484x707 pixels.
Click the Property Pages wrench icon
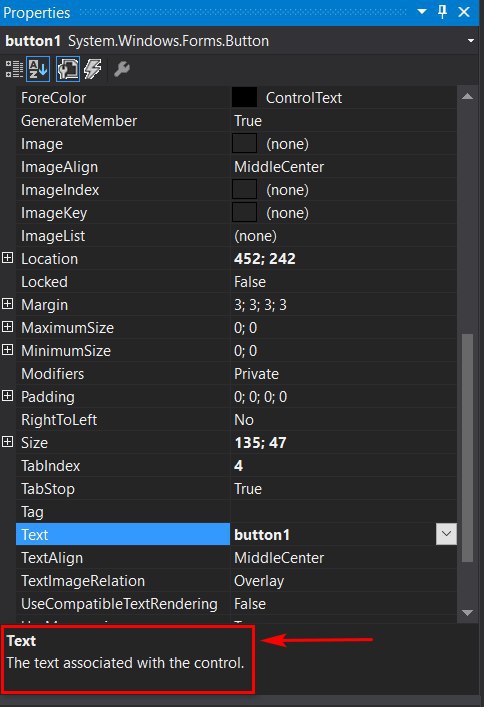[x=122, y=69]
